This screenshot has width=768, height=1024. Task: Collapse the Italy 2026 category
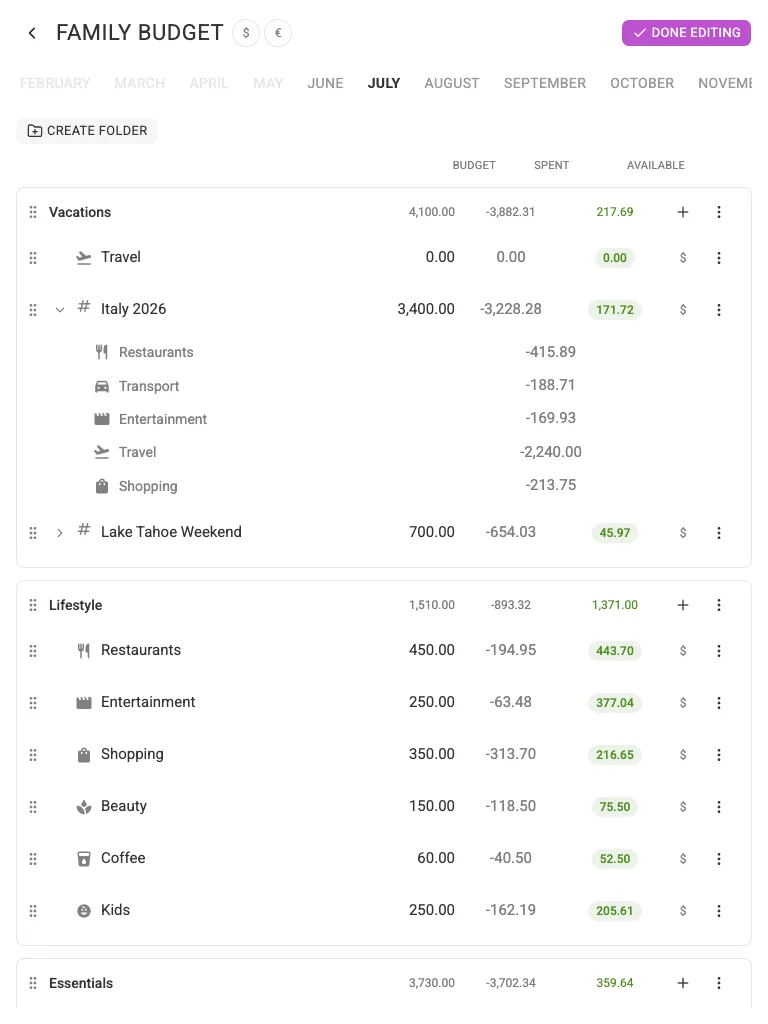point(59,310)
